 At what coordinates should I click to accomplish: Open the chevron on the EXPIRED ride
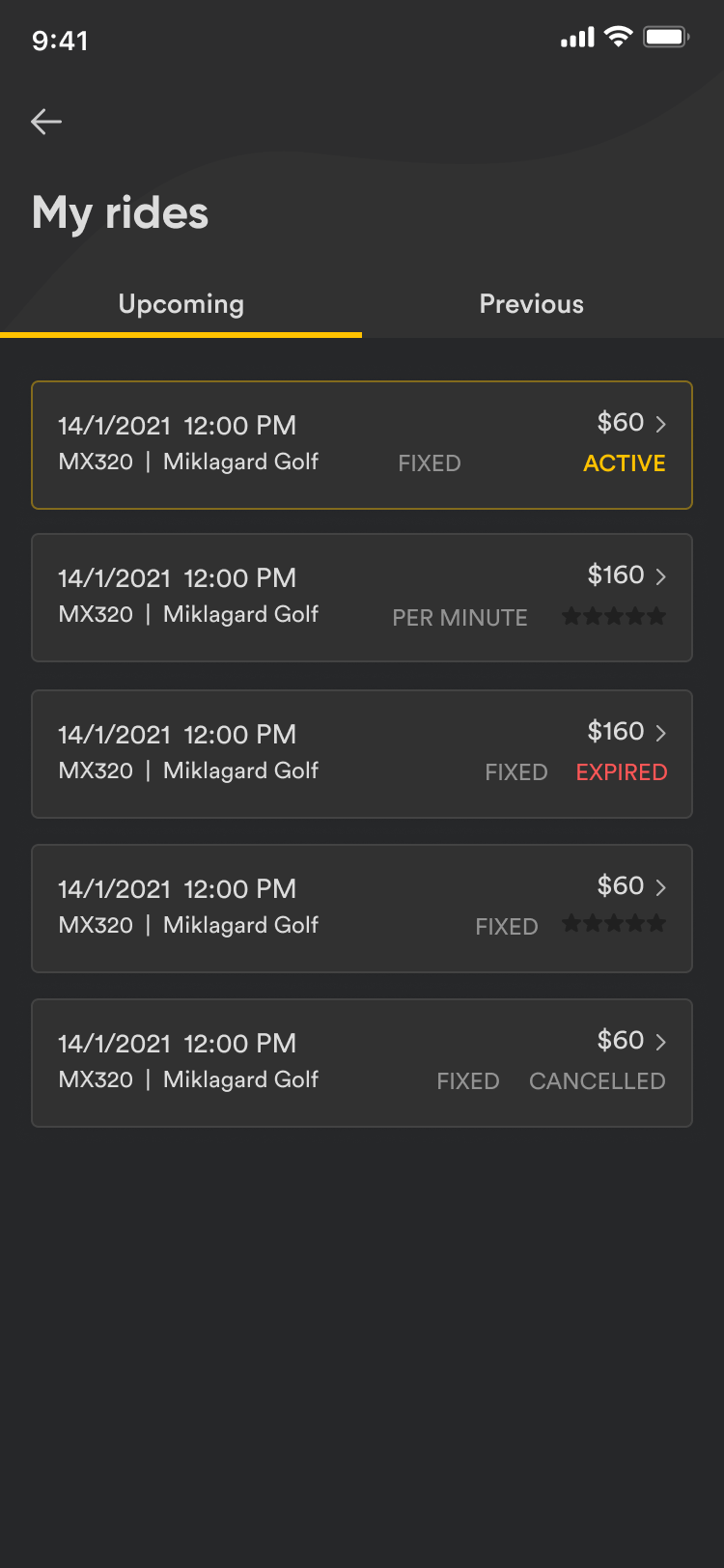coord(661,733)
